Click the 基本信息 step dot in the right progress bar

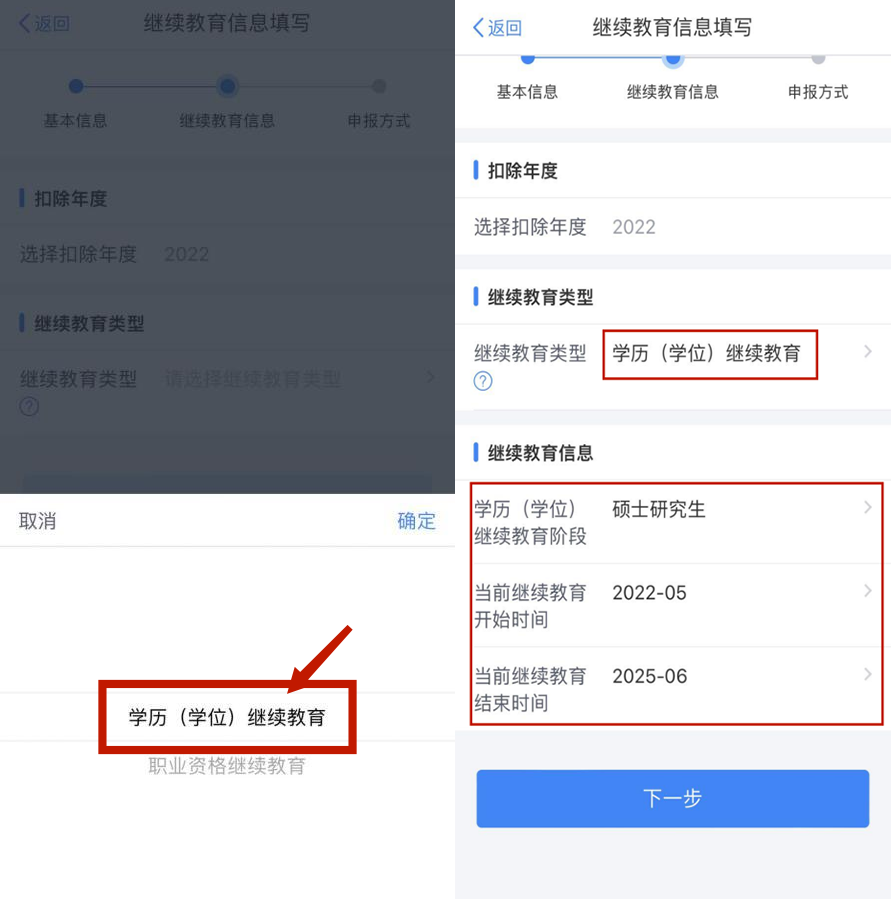pyautogui.click(x=528, y=58)
